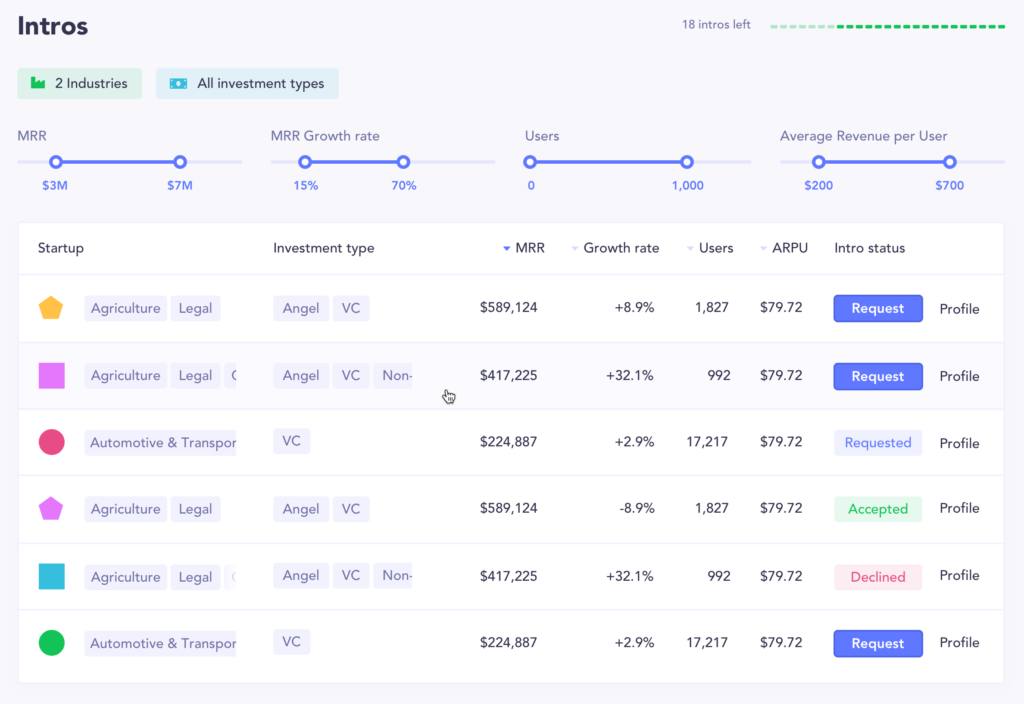Image resolution: width=1024 pixels, height=704 pixels.
Task: Request intro for the $589,124 +8.9% startup
Action: [877, 309]
